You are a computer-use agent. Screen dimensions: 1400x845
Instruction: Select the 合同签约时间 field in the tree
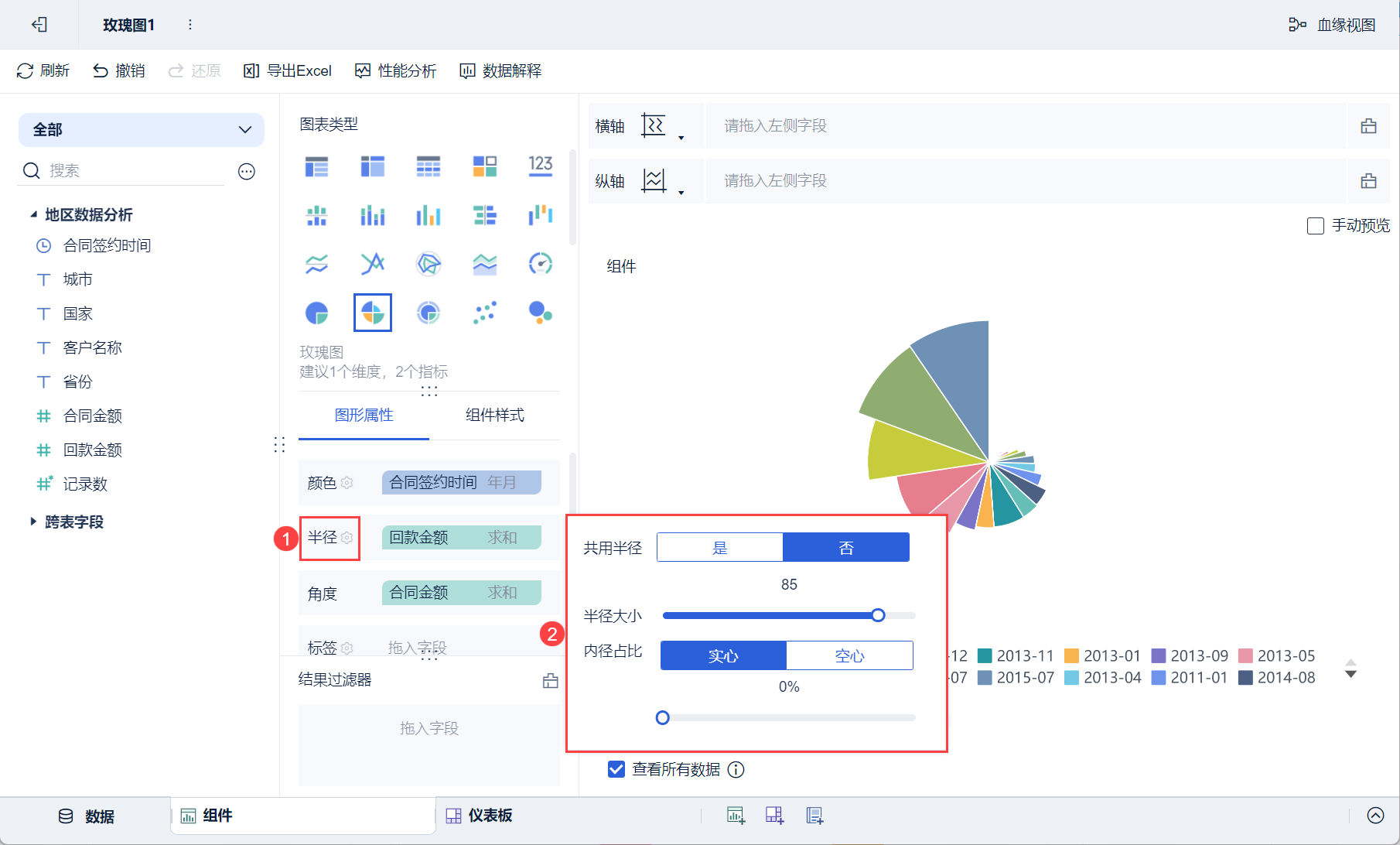107,246
